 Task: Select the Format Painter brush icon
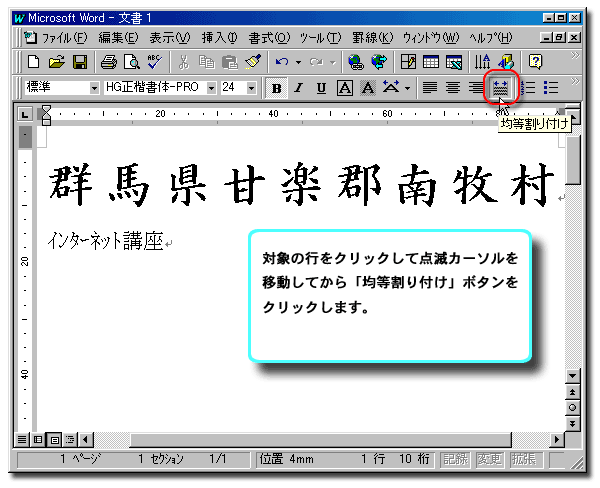point(253,62)
